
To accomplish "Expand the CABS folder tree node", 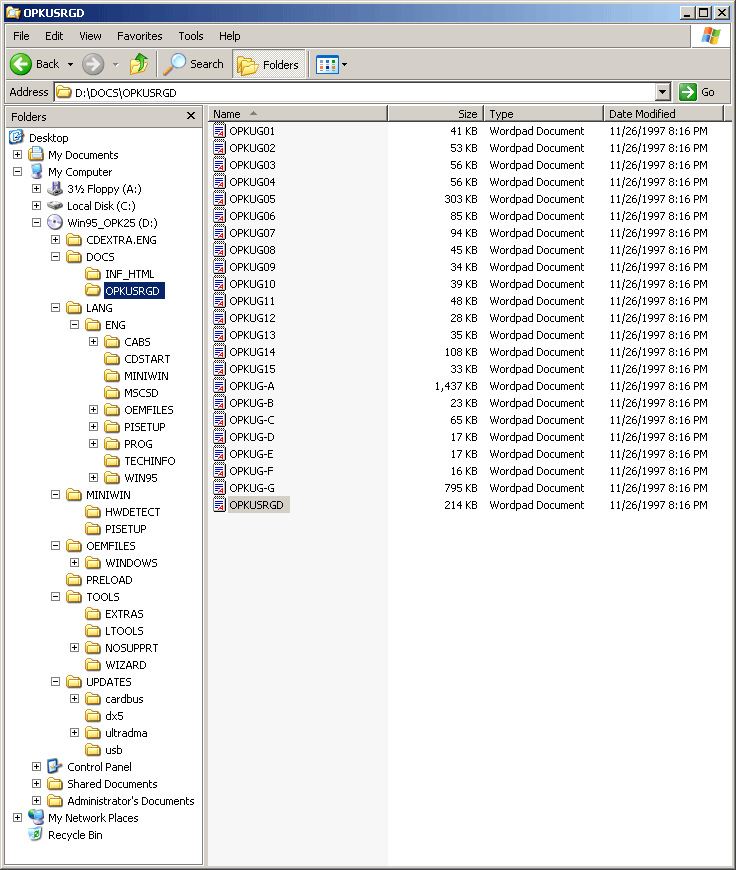I will click(x=94, y=342).
